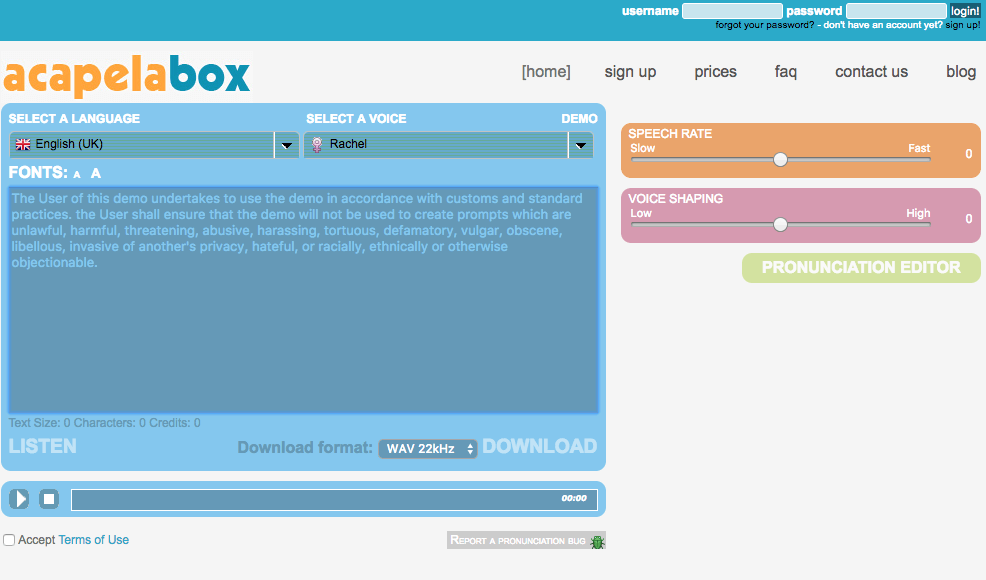
Task: Decrease text size with small A icon
Action: [77, 174]
